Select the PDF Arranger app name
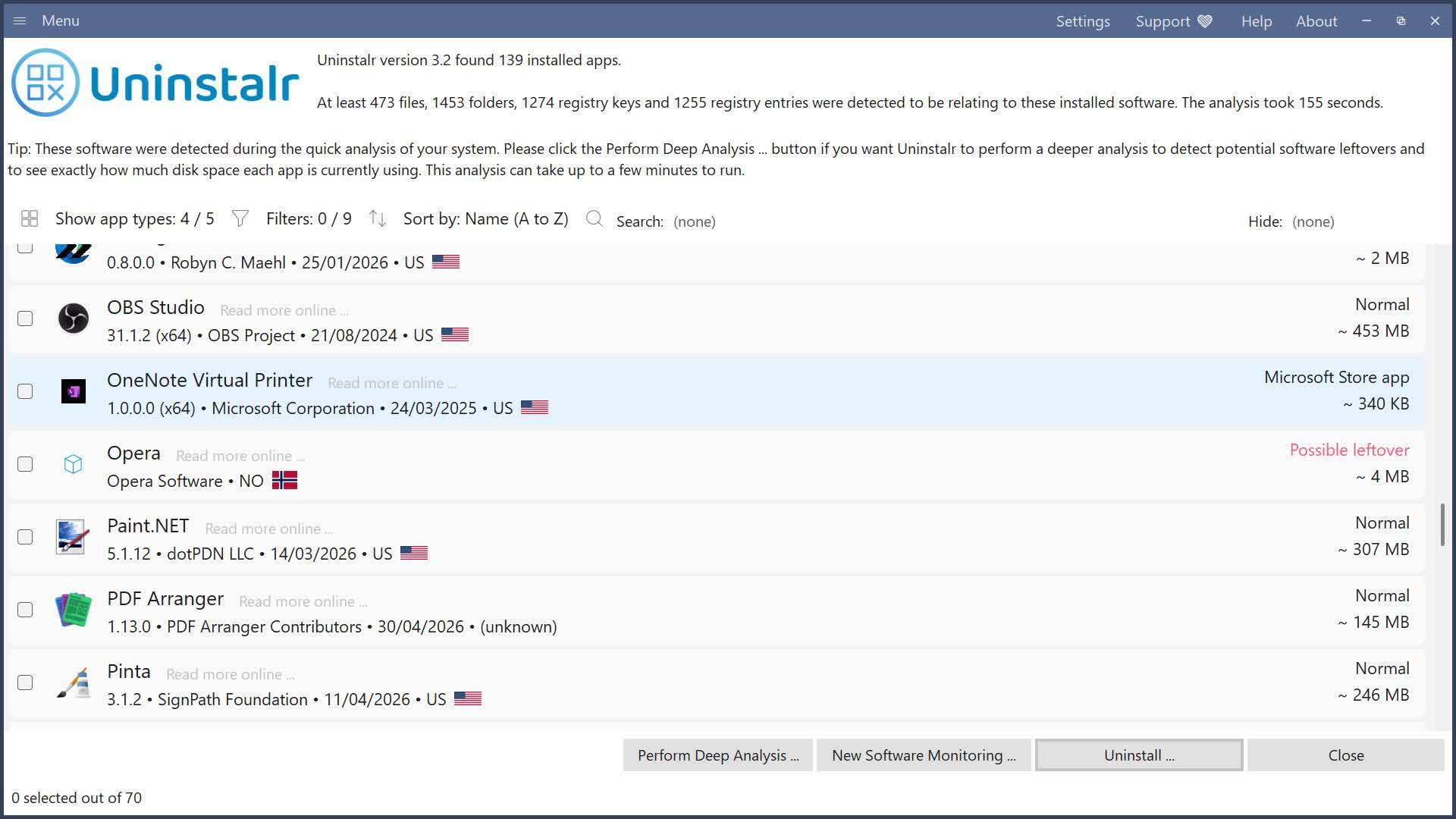1456x819 pixels. pos(165,598)
